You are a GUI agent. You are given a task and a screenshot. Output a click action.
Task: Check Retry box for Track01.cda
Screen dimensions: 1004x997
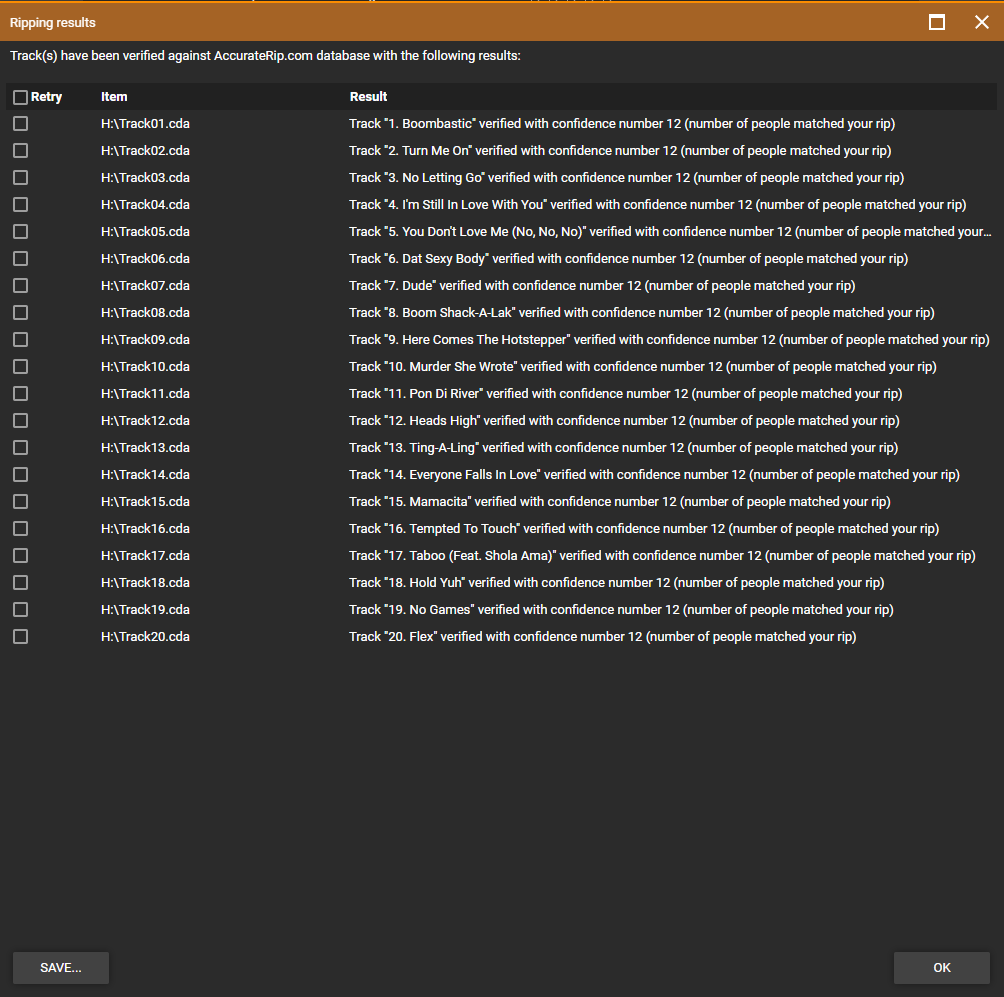(20, 124)
